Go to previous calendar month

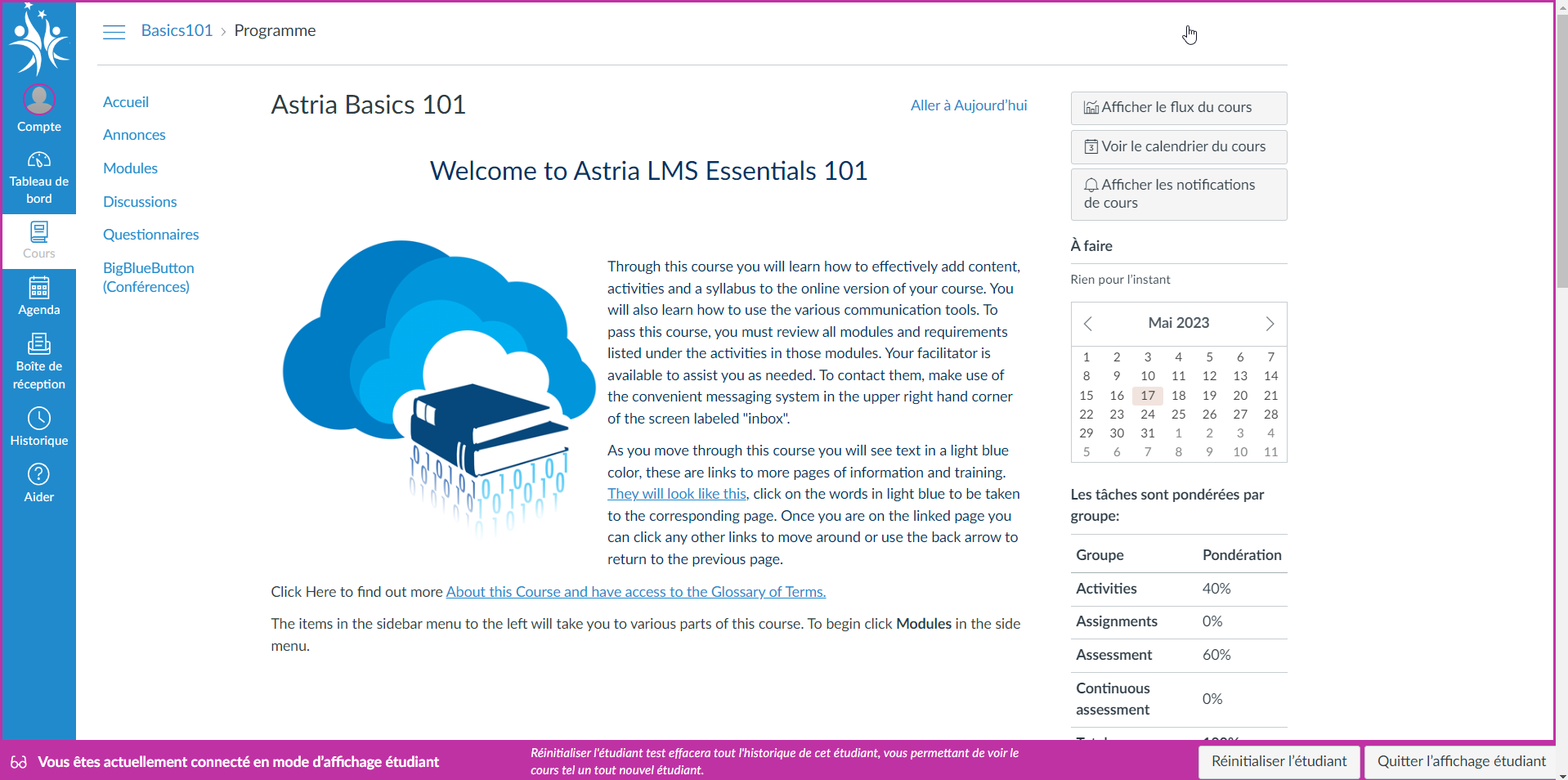coord(1087,324)
